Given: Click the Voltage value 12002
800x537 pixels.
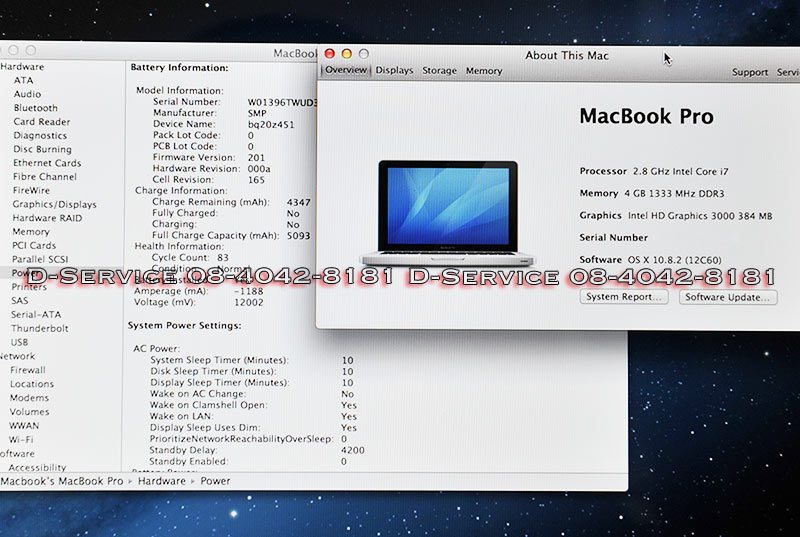Looking at the screenshot, I should point(249,302).
